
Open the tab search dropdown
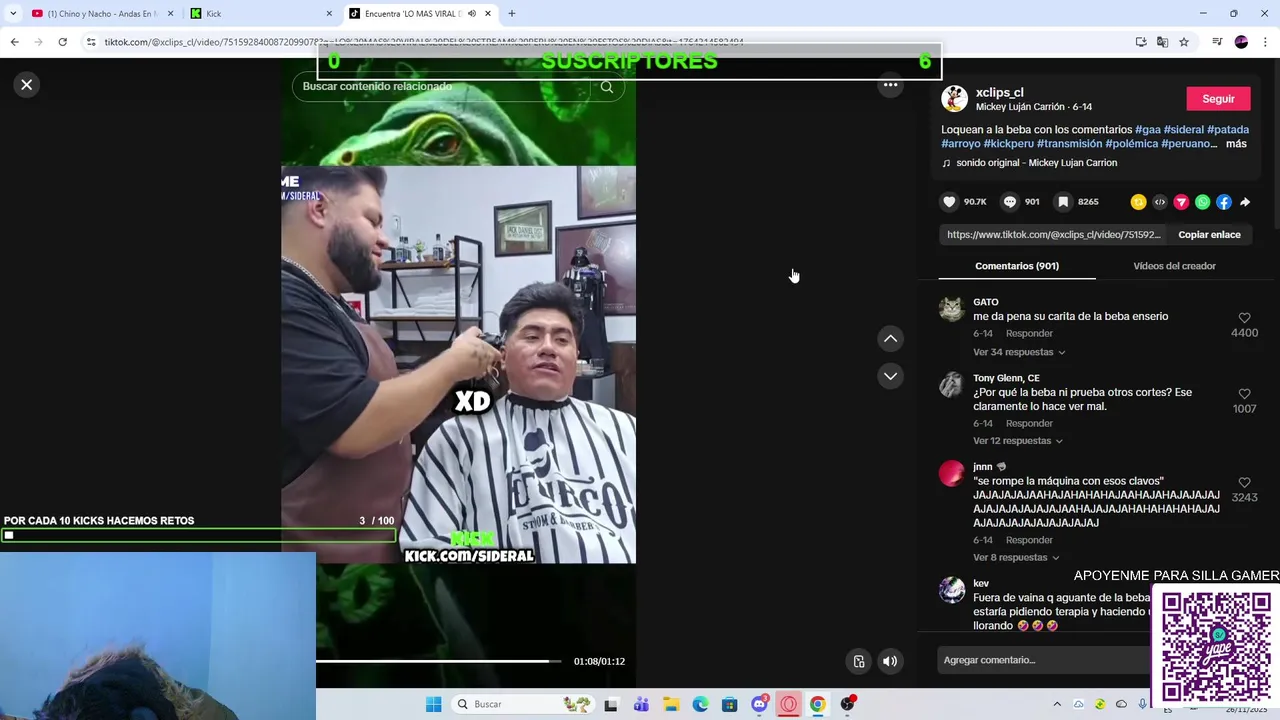tap(13, 14)
